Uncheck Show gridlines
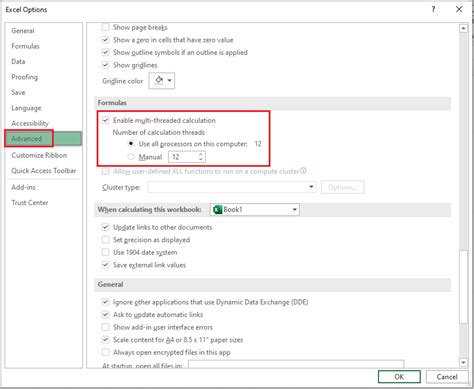 tap(105, 65)
